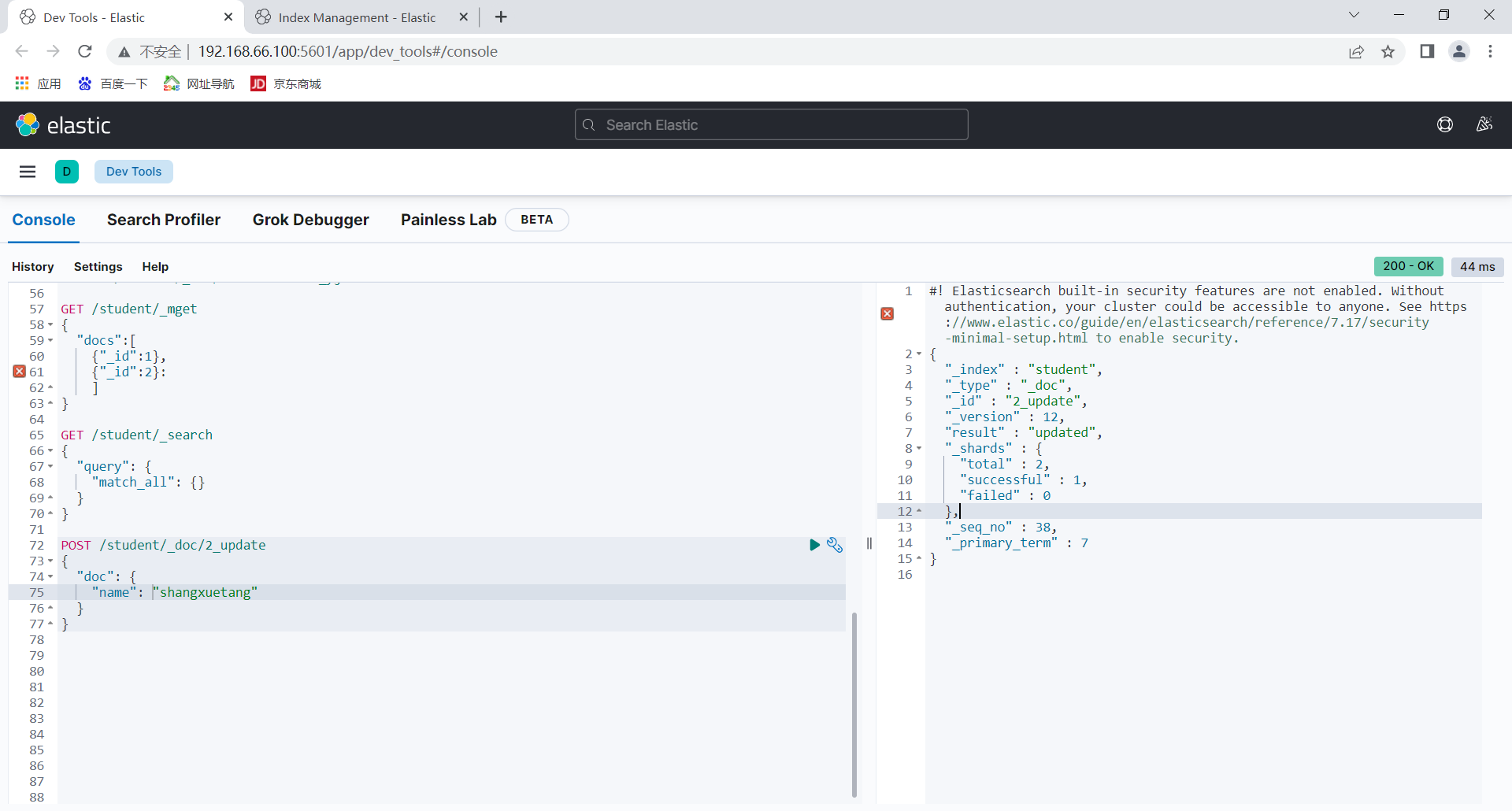Click the pane resizer handle between editors

coord(869,543)
